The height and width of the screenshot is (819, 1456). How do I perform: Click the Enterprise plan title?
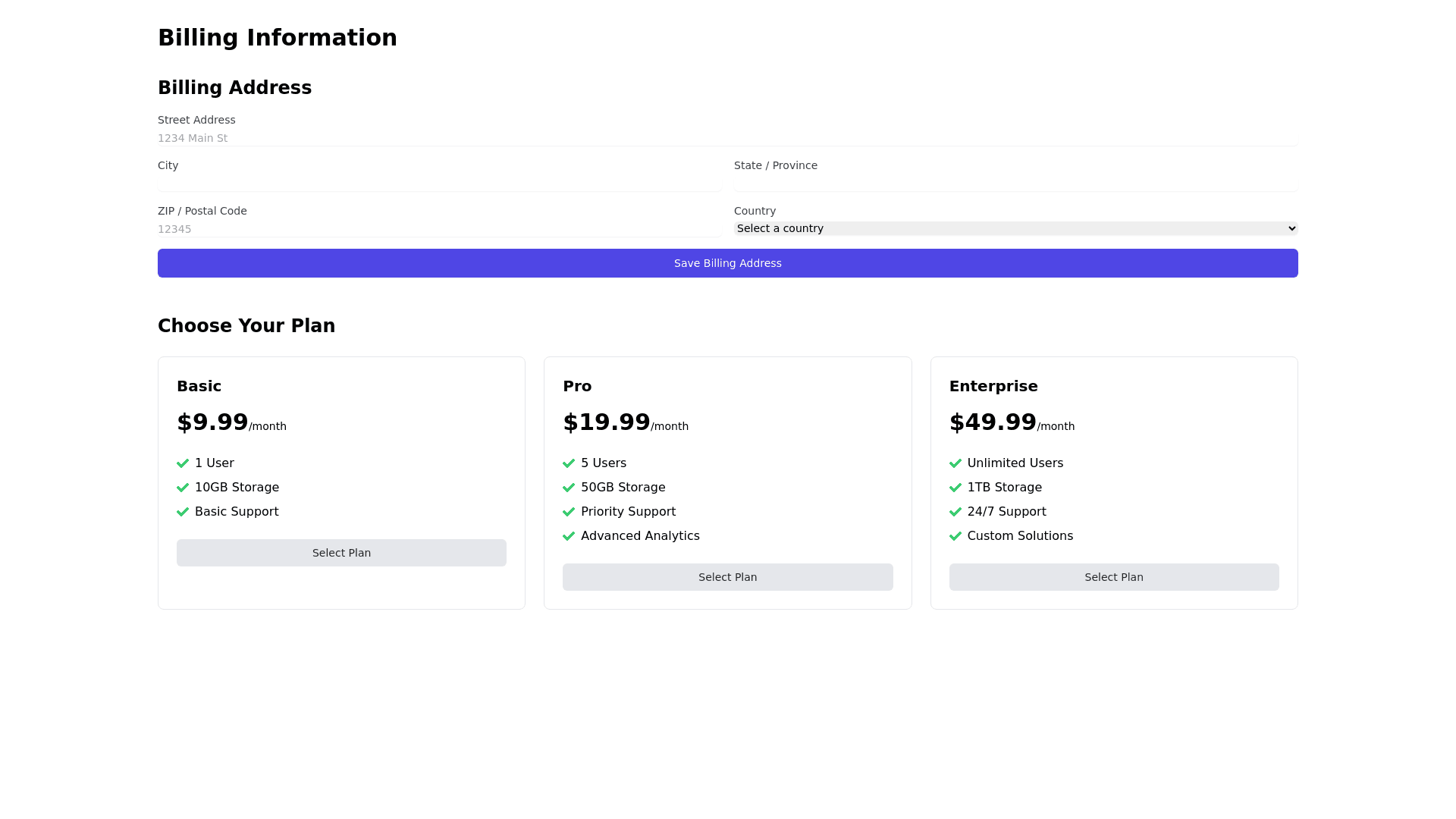(x=993, y=386)
